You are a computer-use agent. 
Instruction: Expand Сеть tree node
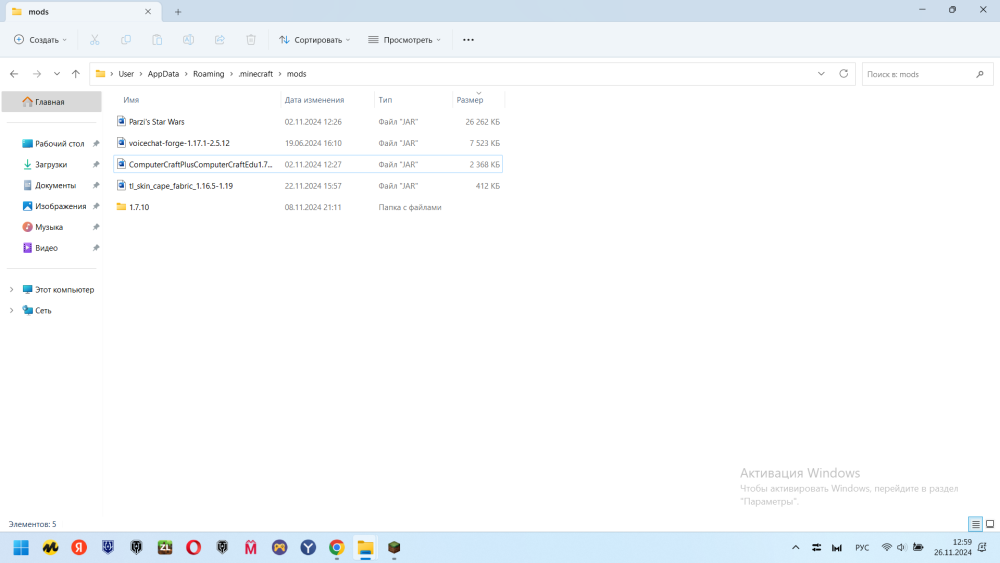pyautogui.click(x=11, y=311)
